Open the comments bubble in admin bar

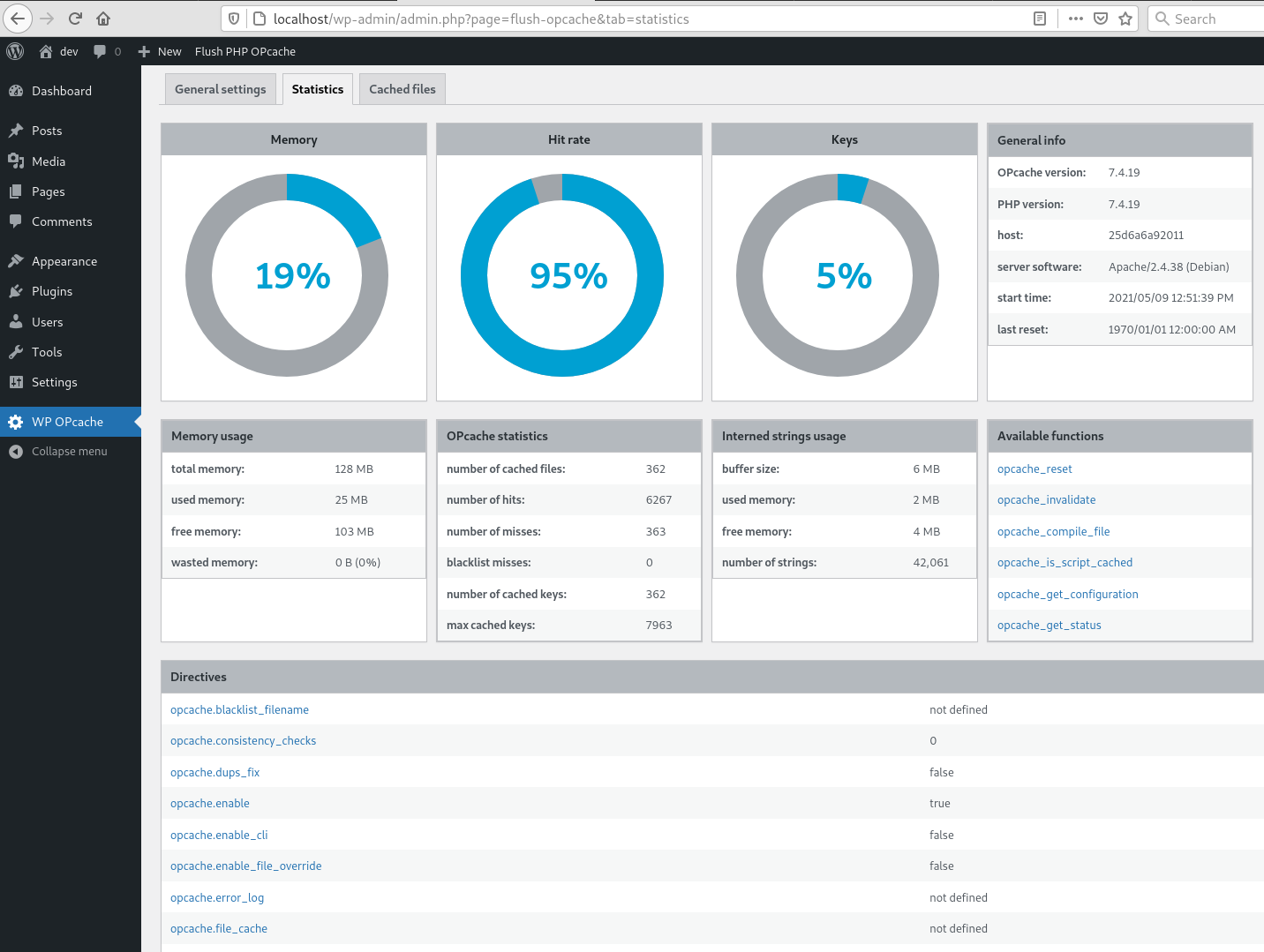click(x=107, y=51)
